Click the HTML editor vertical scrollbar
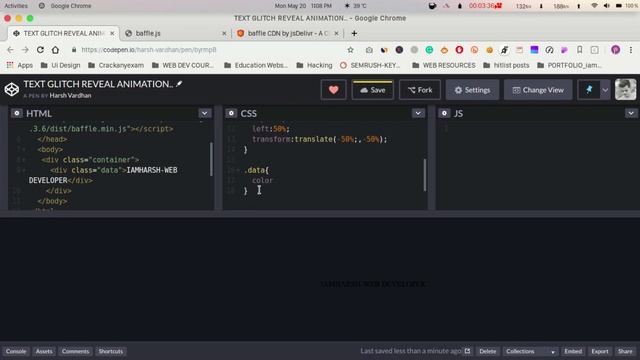This screenshot has height=360, width=640. pyautogui.click(x=211, y=159)
